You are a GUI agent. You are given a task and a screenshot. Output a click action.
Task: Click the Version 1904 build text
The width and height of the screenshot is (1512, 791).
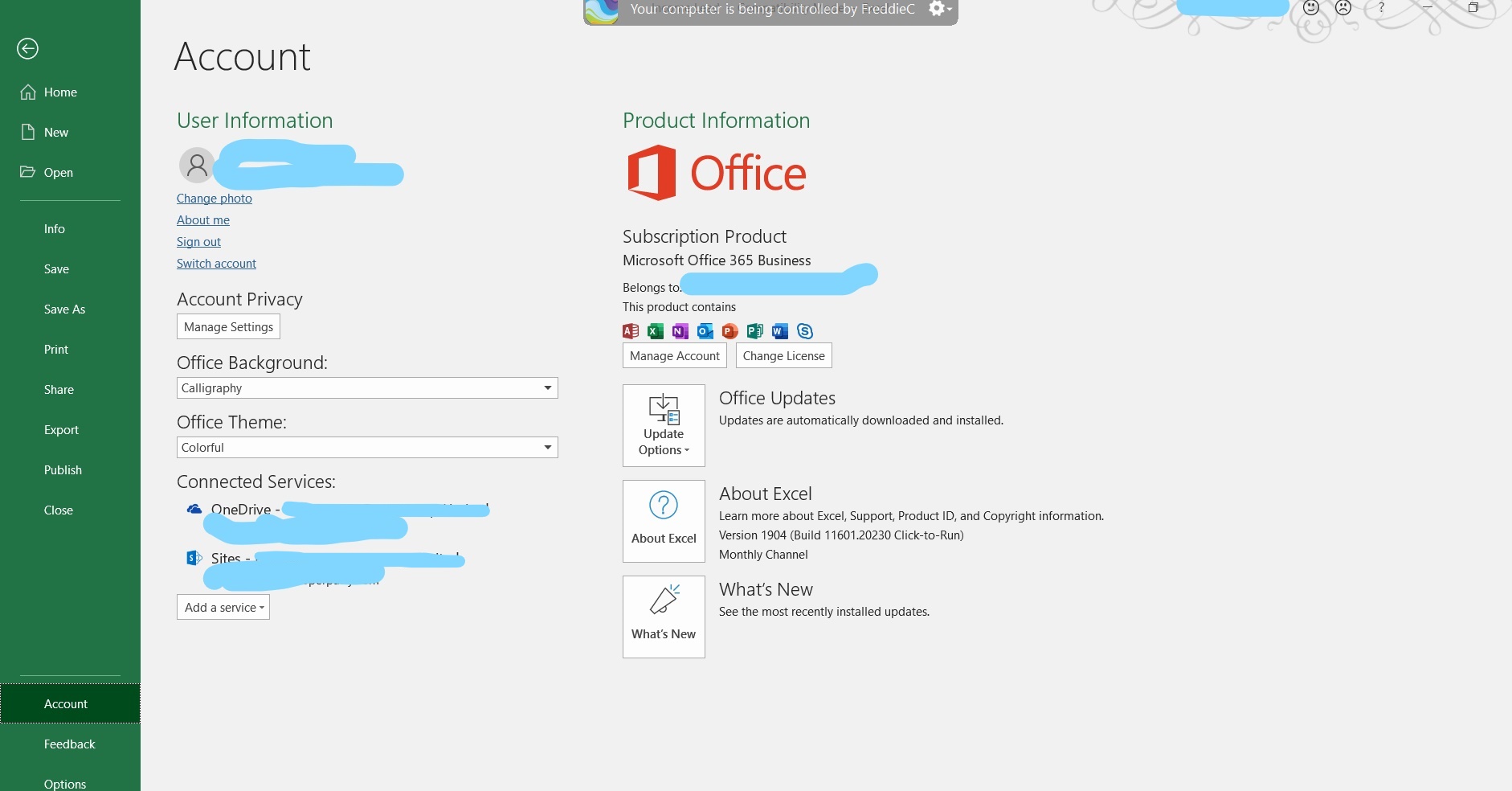[x=841, y=535]
